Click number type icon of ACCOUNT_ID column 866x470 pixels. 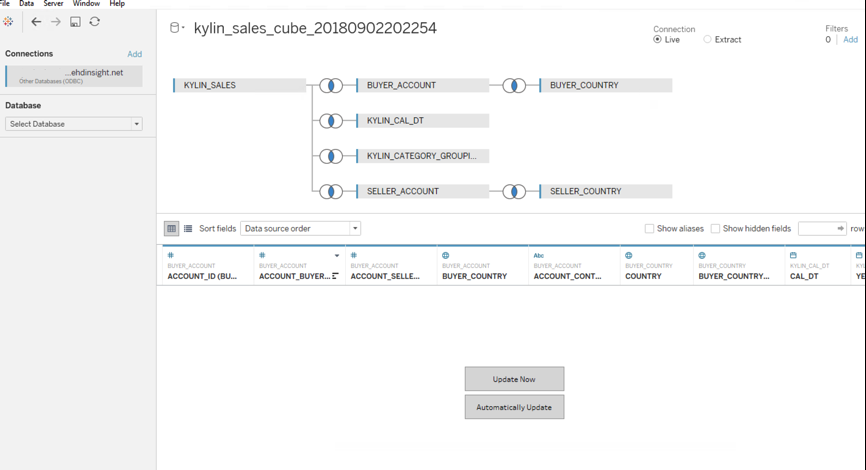[171, 255]
